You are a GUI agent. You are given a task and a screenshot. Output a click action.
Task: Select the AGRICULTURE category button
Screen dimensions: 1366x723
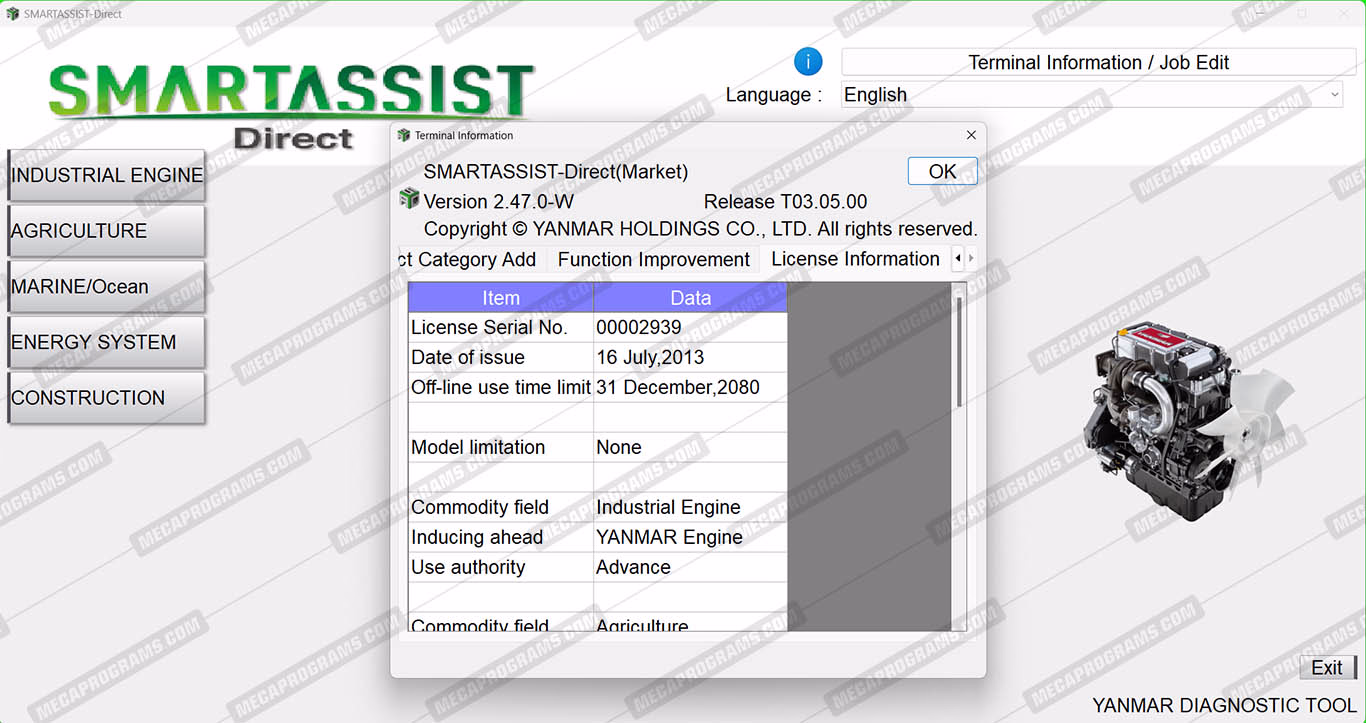click(x=106, y=231)
